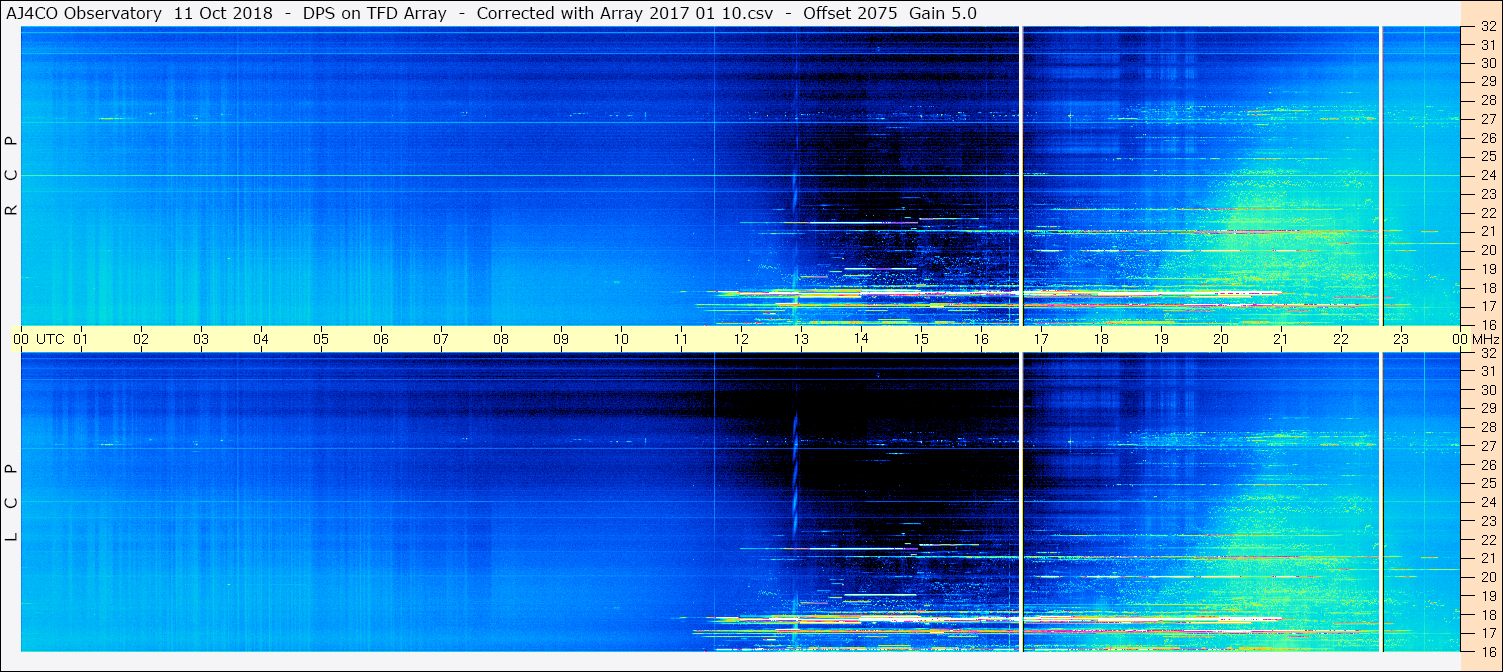Click the '00 MHz' label ending the time axis
This screenshot has width=1503, height=672.
pos(1475,339)
